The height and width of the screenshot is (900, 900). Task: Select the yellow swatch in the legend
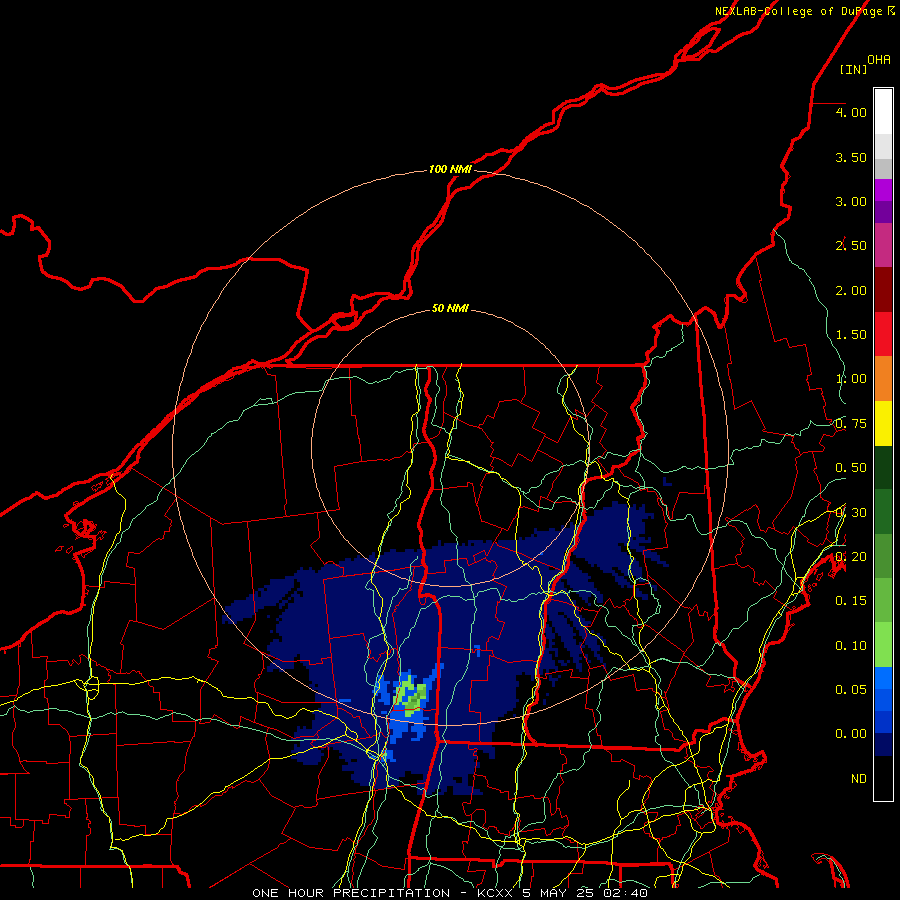(883, 423)
